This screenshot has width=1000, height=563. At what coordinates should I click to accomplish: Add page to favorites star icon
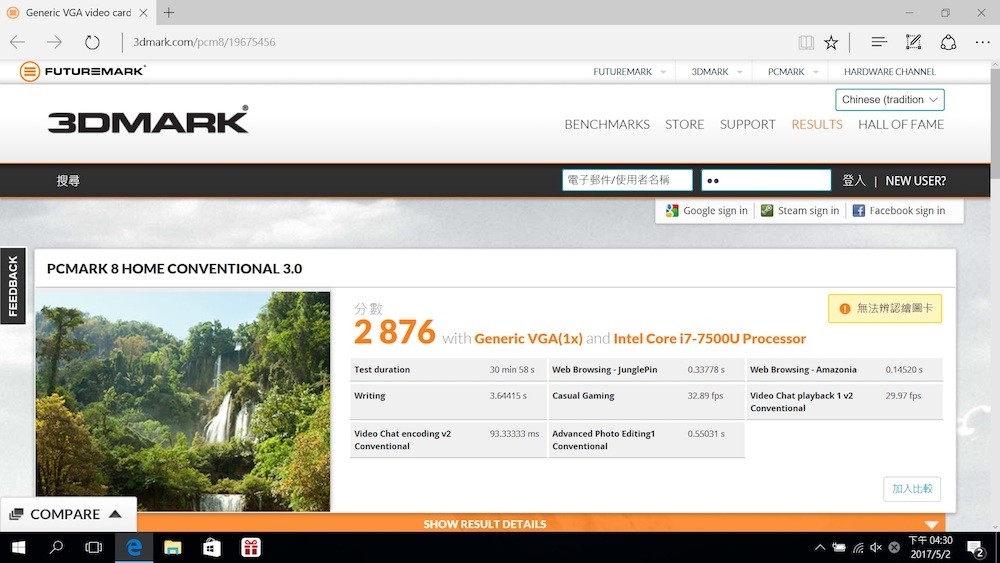point(831,43)
